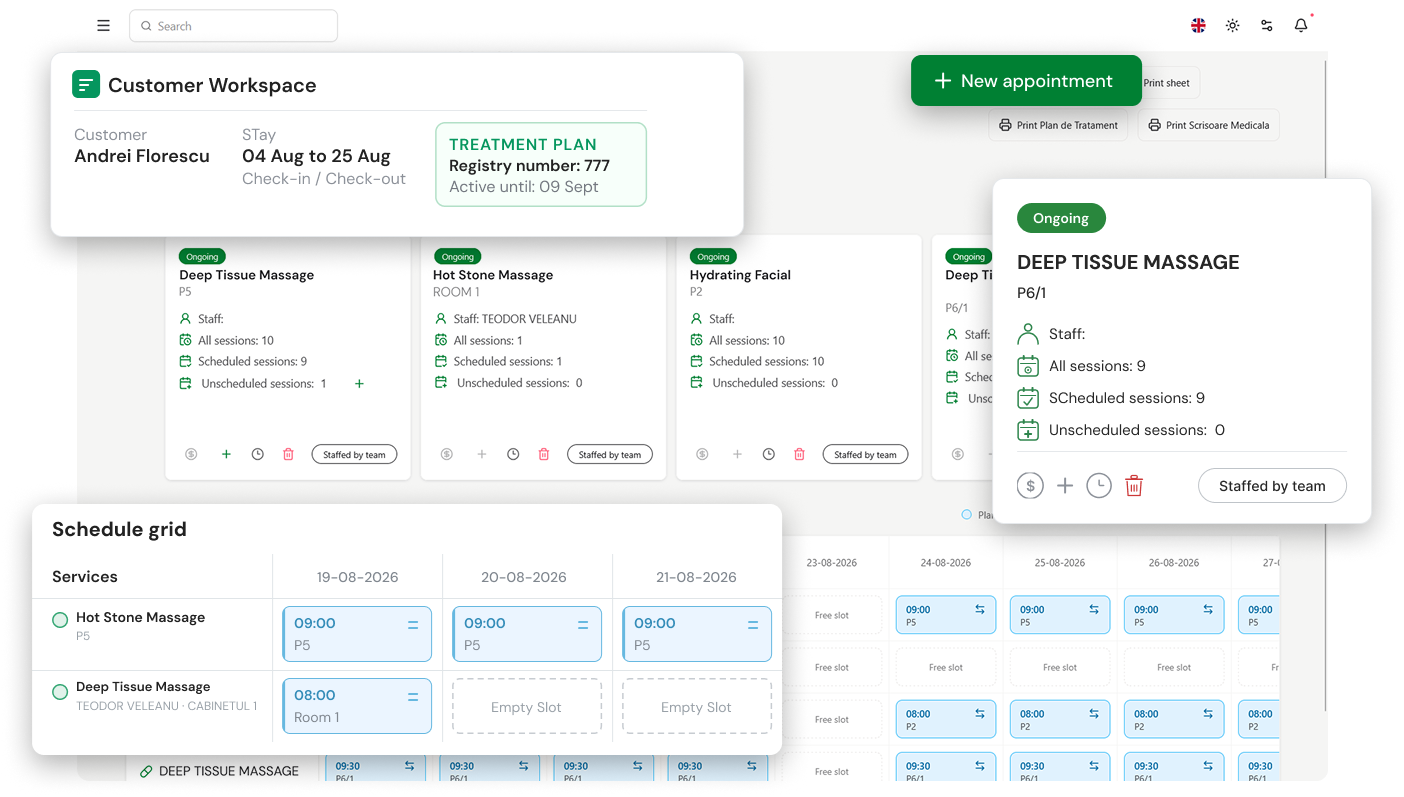Click the swap icon on the 24-08-2026 08:00 P2 slot
Viewport: 1404px width, 797px height.
[x=980, y=714]
